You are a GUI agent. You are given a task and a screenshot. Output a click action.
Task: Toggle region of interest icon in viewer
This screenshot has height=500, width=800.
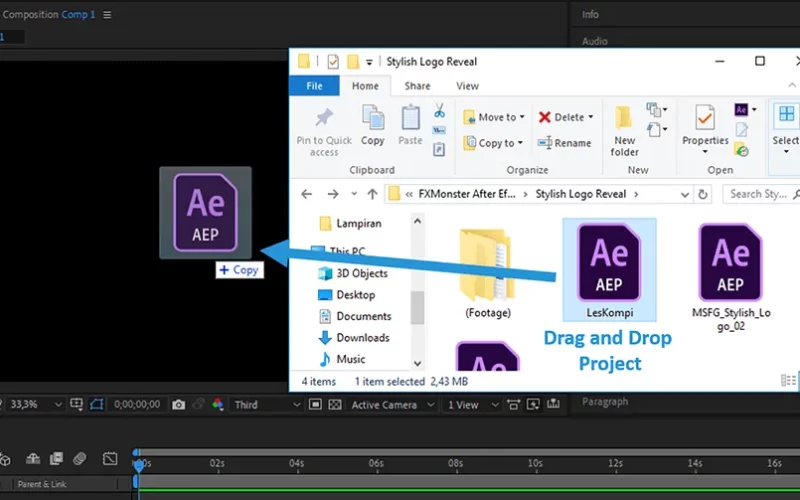tap(315, 405)
